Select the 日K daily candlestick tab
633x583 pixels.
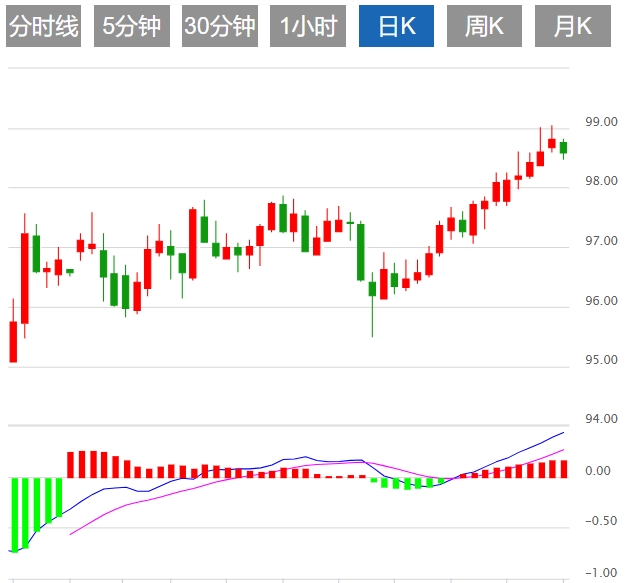396,26
